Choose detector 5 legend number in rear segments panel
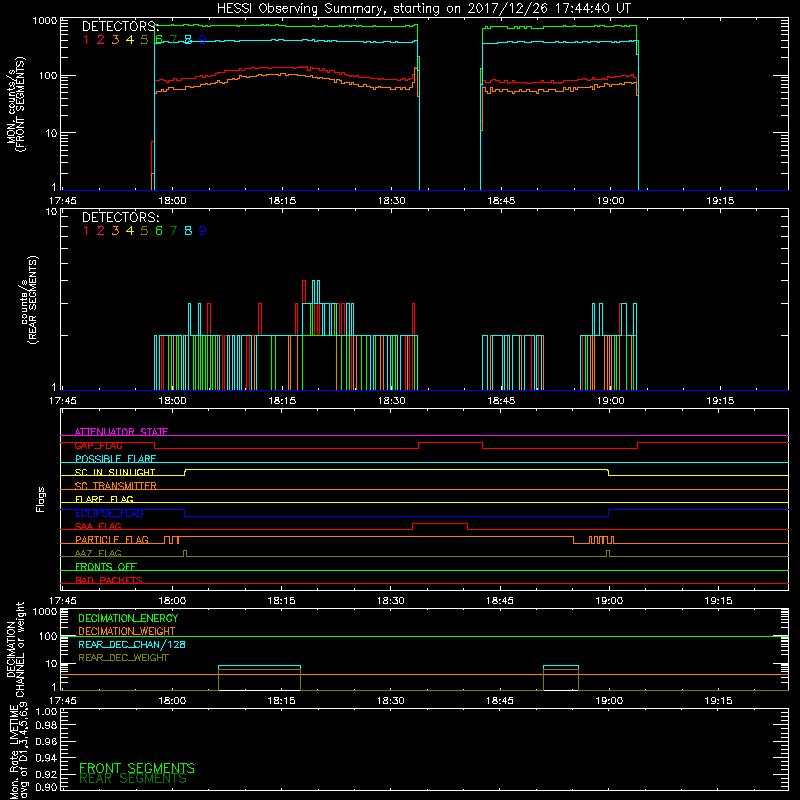This screenshot has width=800, height=800. (144, 231)
